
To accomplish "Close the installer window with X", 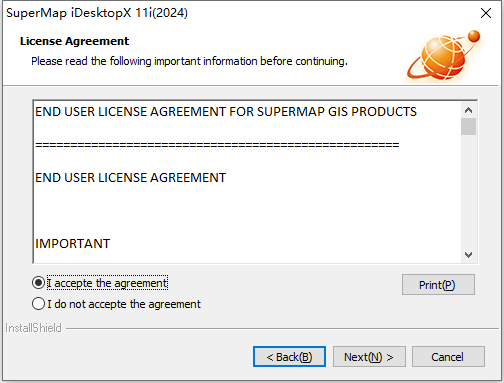I will click(486, 13).
